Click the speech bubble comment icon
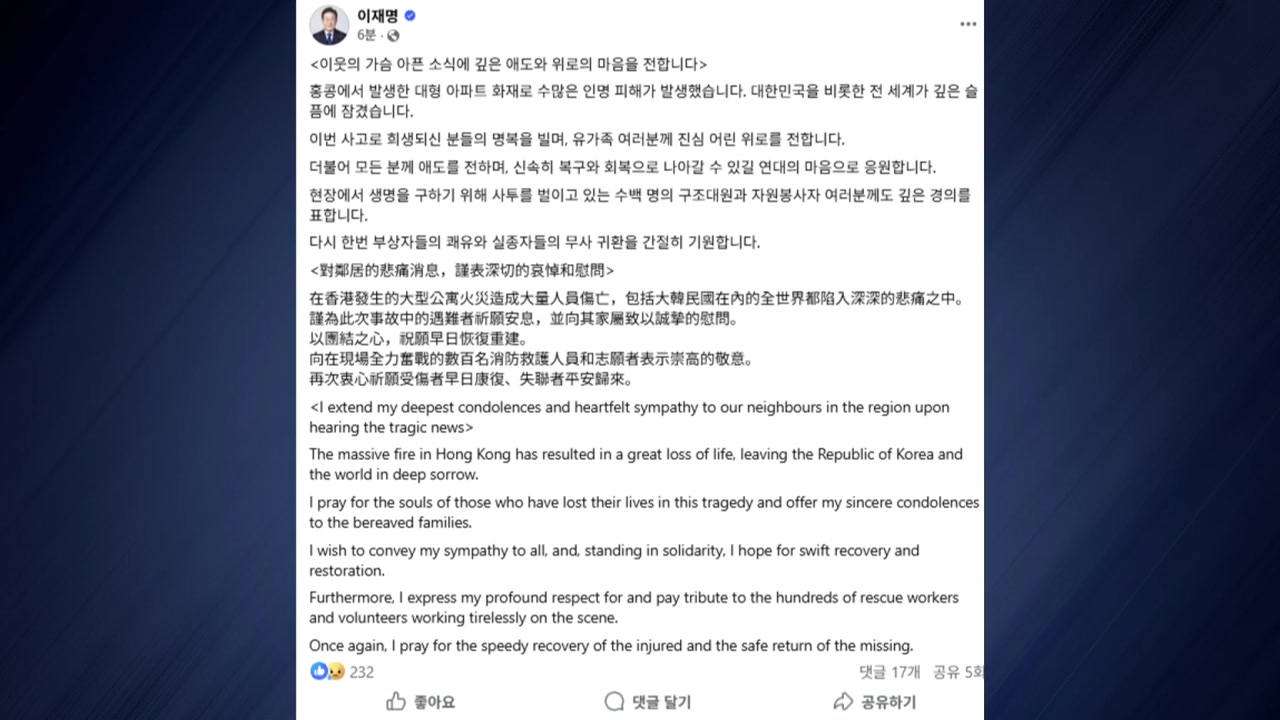 [x=614, y=701]
